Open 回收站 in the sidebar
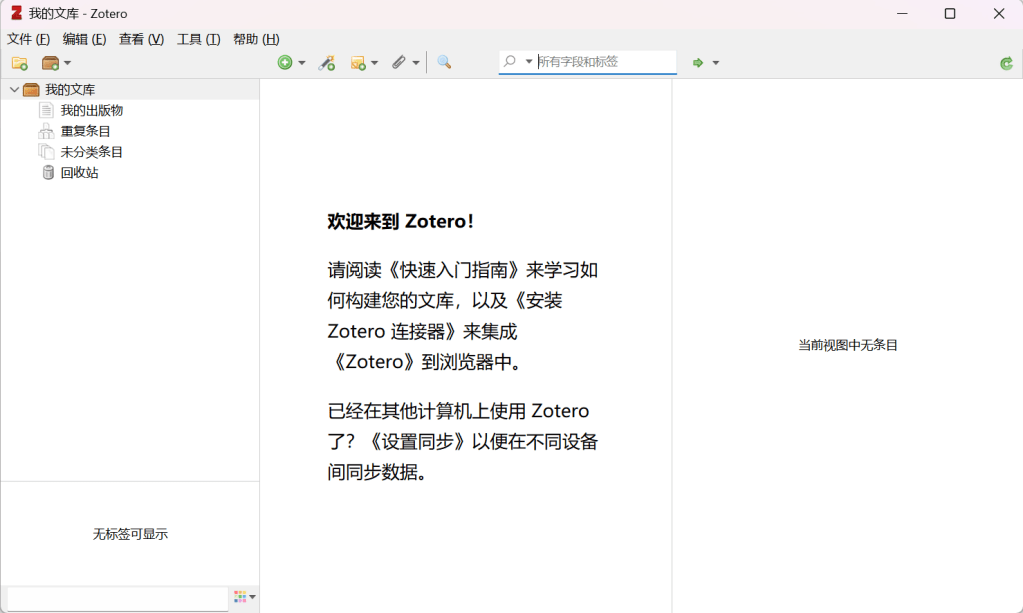 pyautogui.click(x=79, y=173)
